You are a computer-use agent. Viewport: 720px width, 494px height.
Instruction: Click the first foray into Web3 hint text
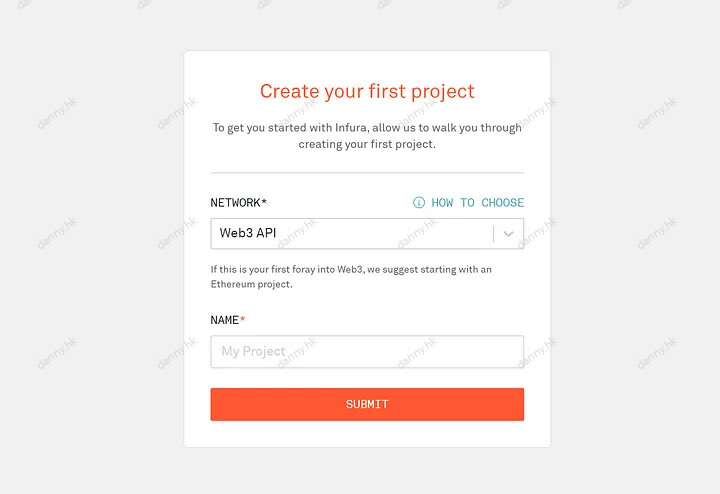[351, 277]
